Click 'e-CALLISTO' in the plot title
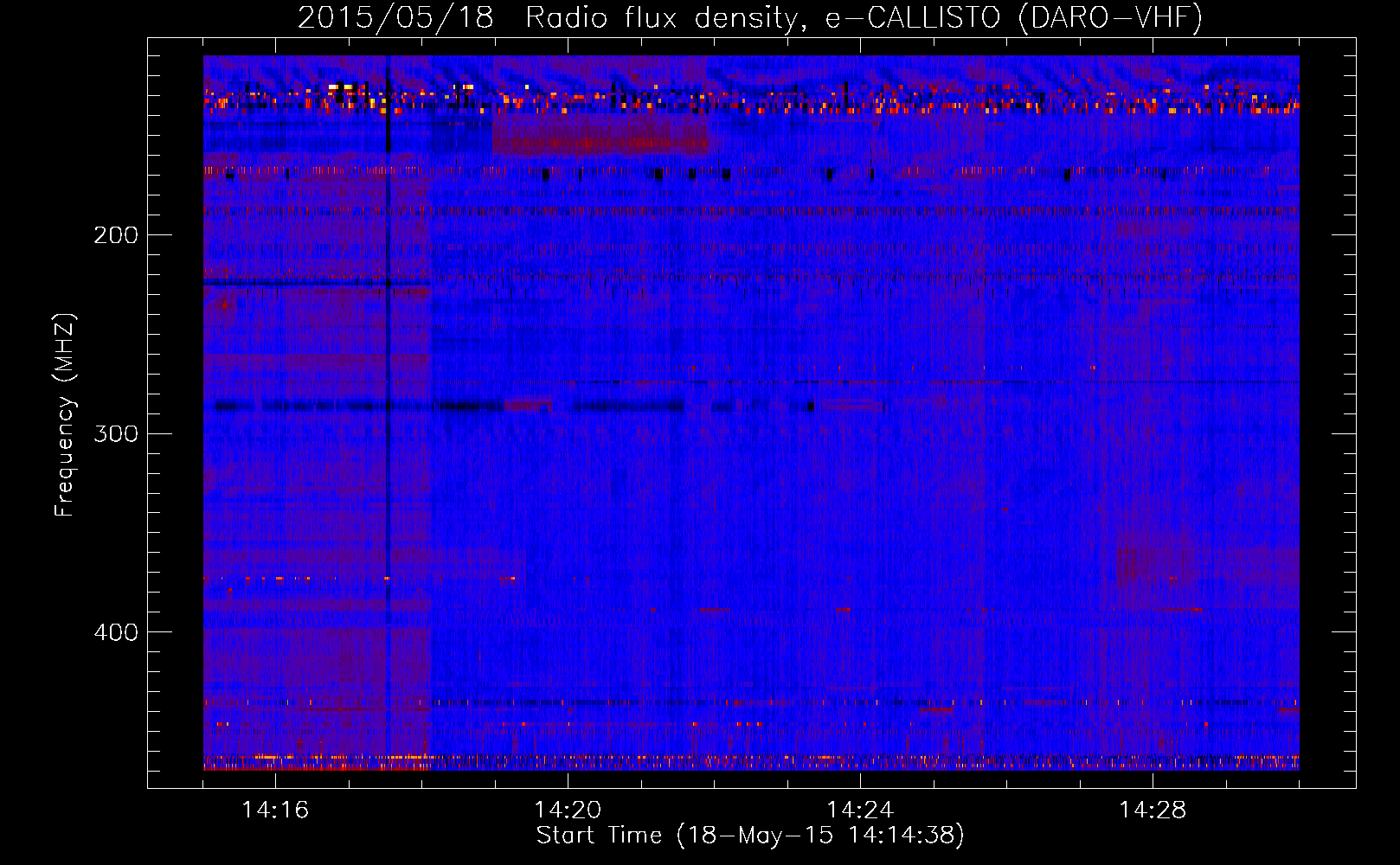Screen dimensions: 1400x865 pos(912,17)
